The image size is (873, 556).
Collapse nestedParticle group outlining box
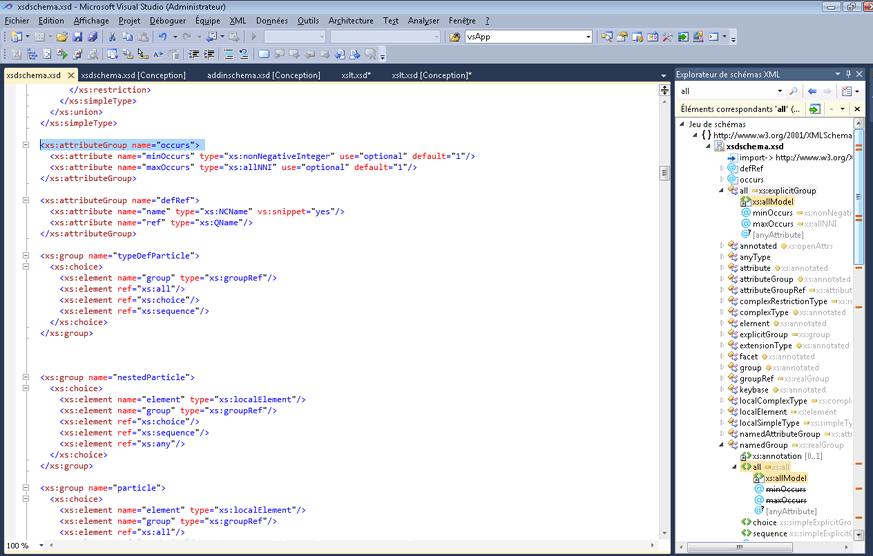pos(26,377)
